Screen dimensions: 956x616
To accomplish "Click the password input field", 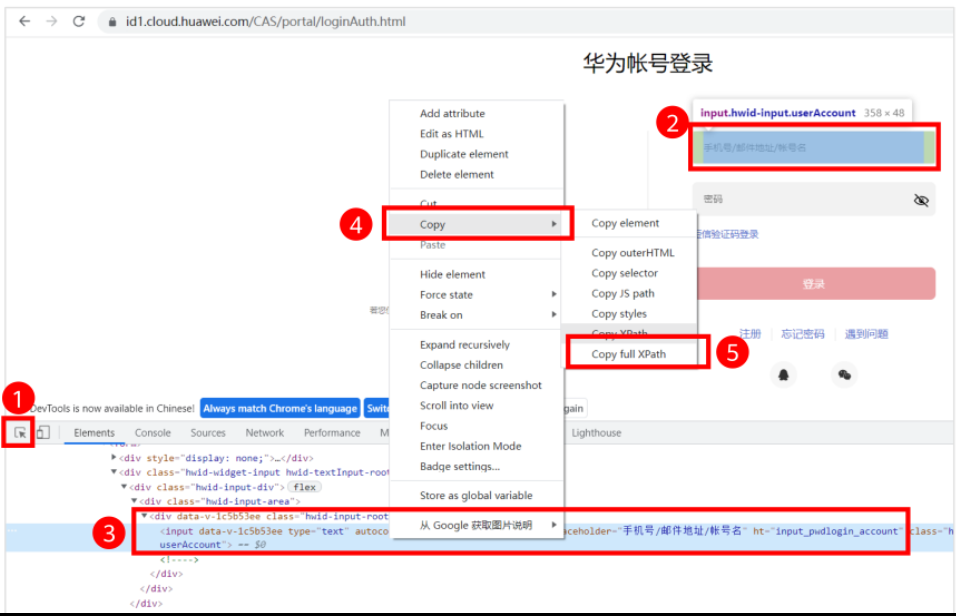I will [x=814, y=199].
